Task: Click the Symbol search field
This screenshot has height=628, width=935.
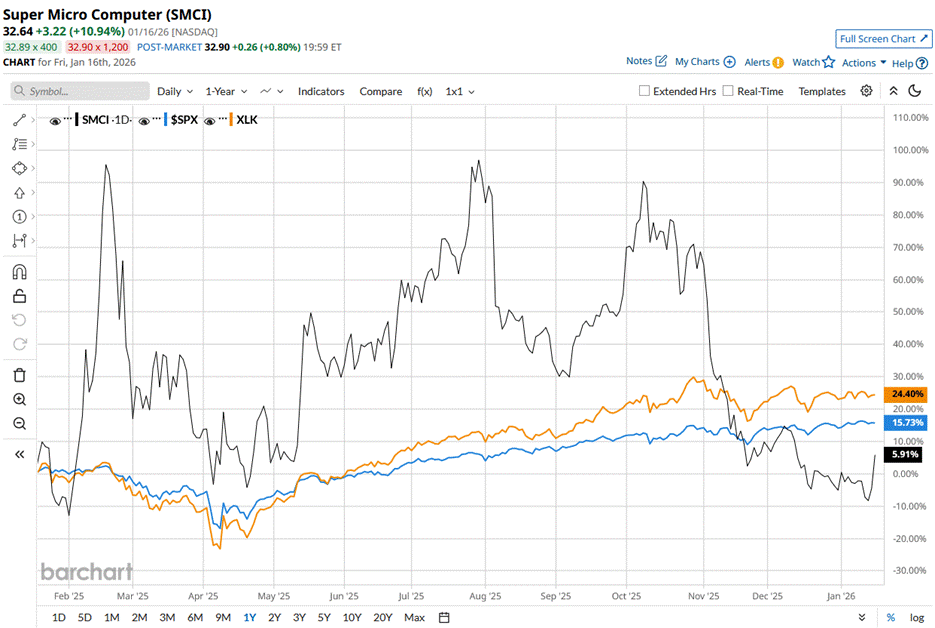Action: coord(78,91)
